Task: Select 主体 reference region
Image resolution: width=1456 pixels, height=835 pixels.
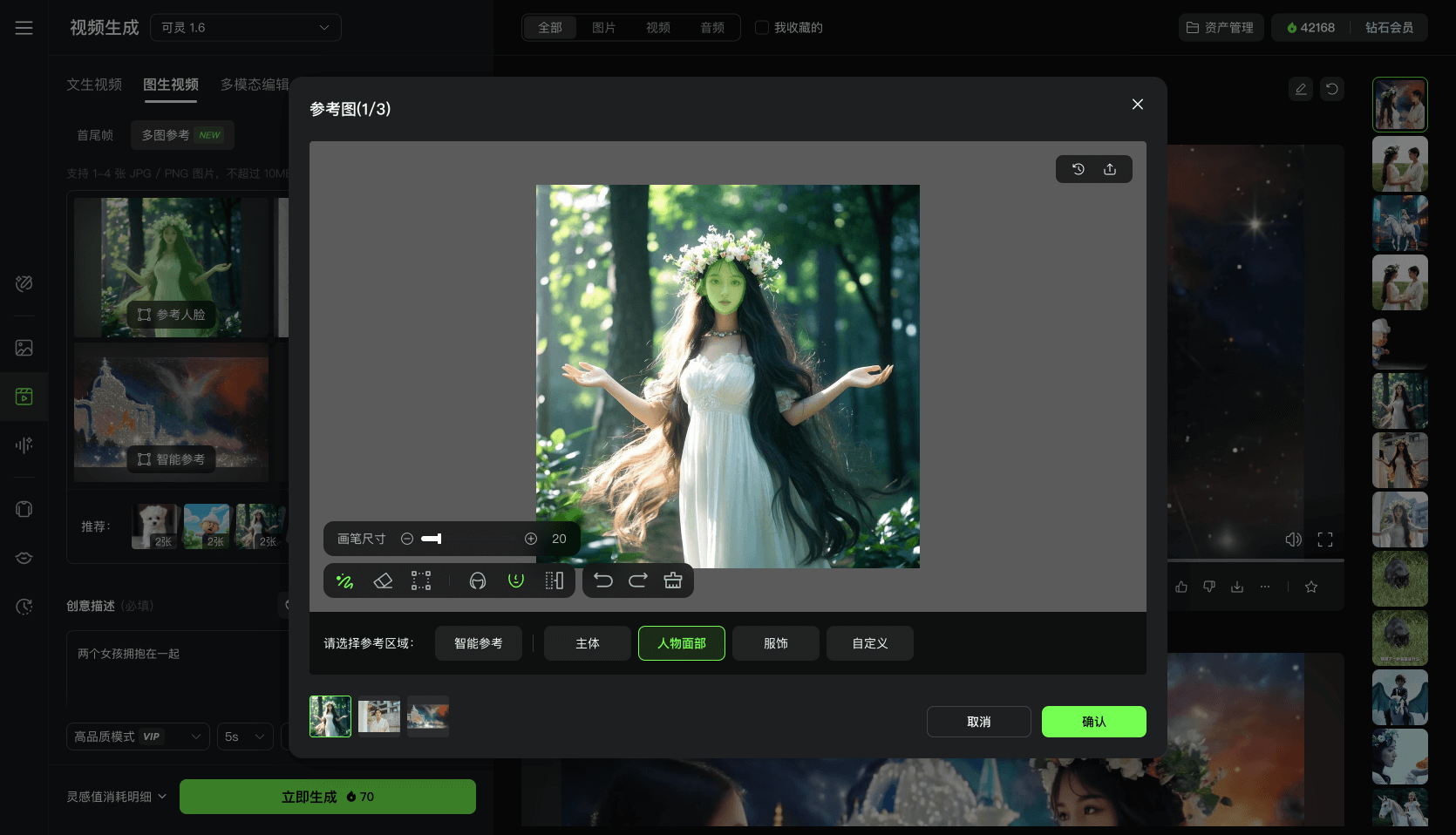Action: click(588, 643)
